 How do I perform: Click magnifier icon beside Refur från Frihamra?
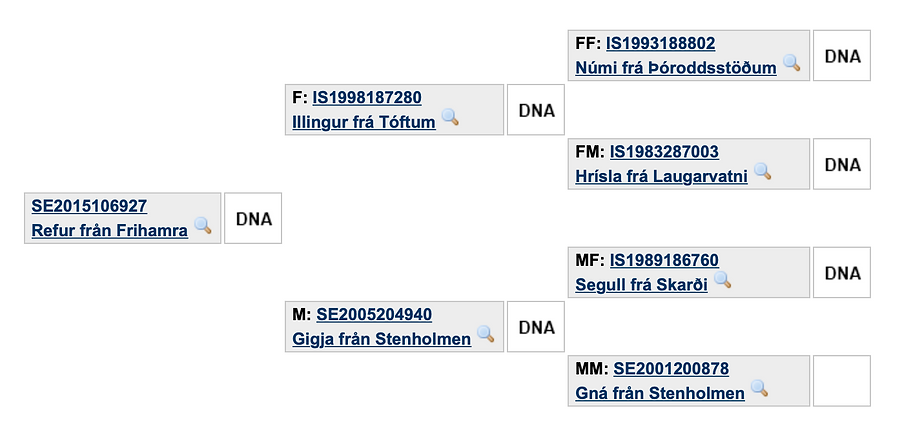(x=202, y=226)
